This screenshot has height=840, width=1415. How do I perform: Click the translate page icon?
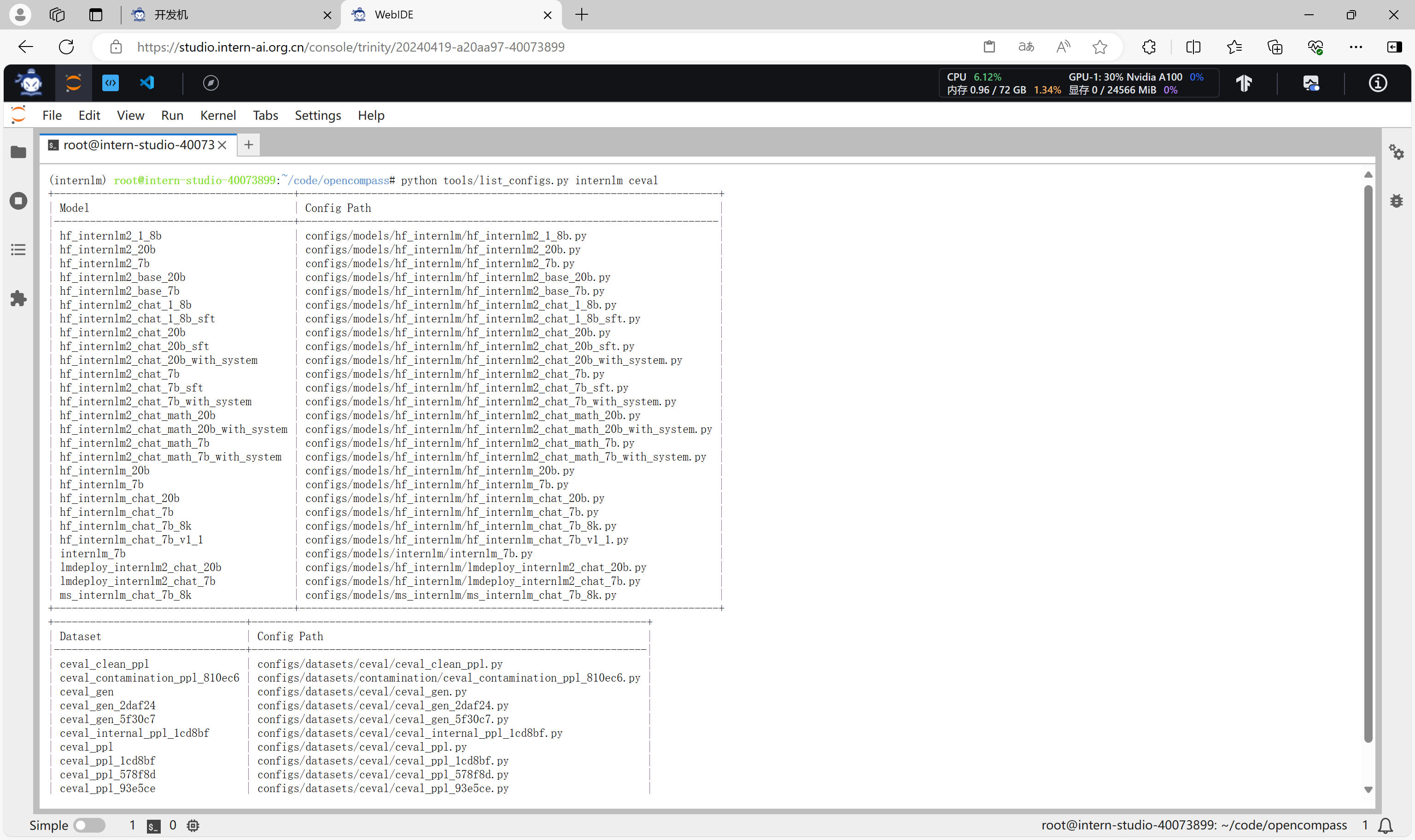(1026, 47)
